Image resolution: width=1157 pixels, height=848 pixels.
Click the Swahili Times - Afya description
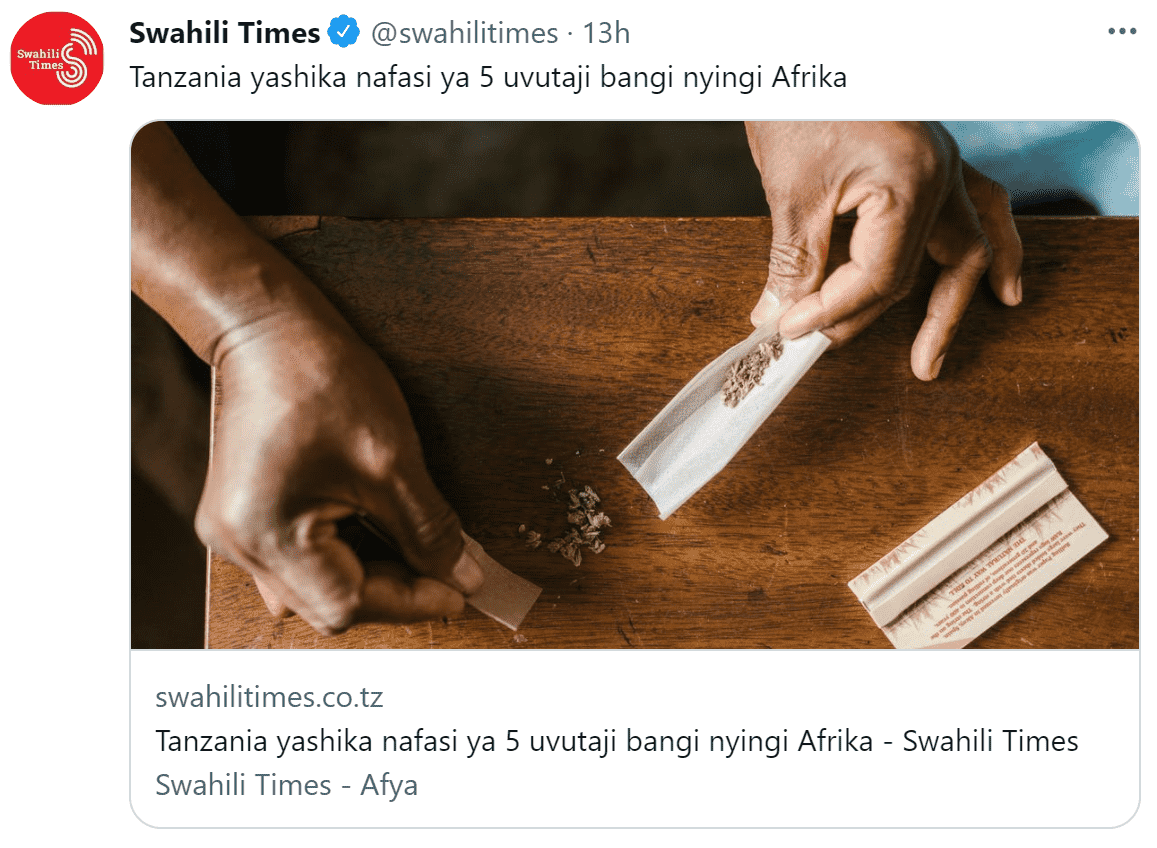[x=286, y=785]
